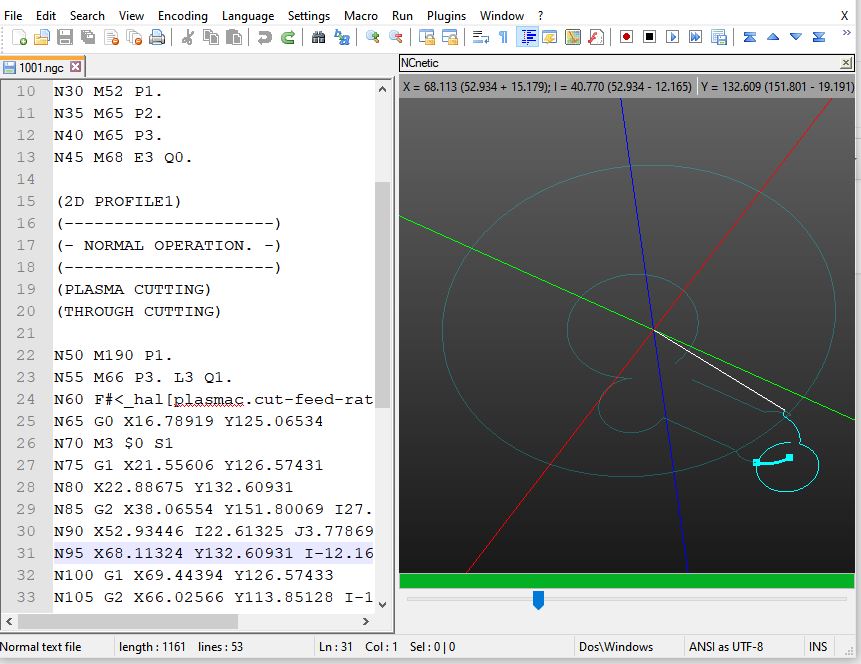Click the Copy toolbar icon
The height and width of the screenshot is (664, 861).
coord(211,37)
